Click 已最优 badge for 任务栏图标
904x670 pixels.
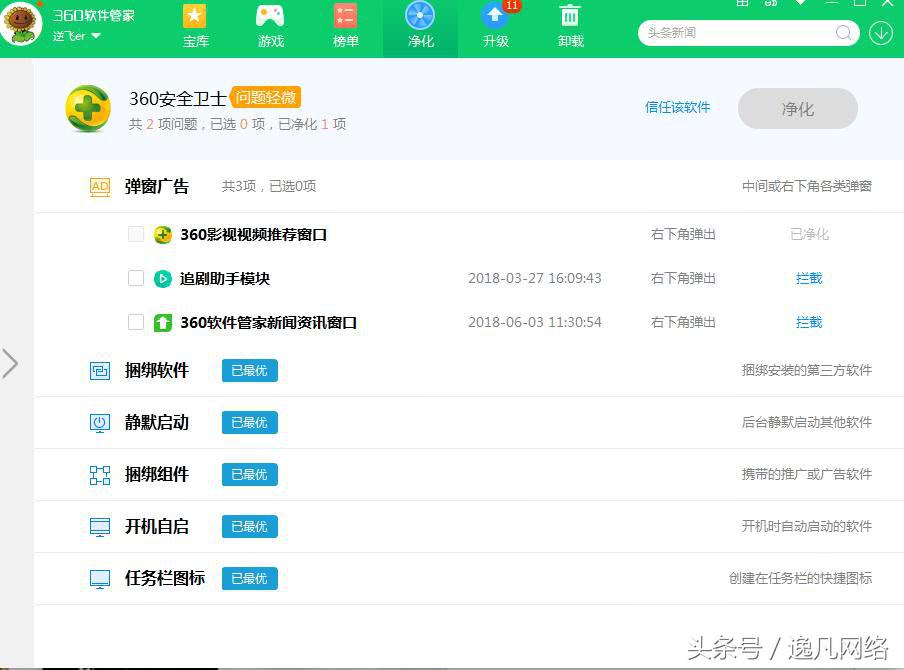pyautogui.click(x=250, y=578)
